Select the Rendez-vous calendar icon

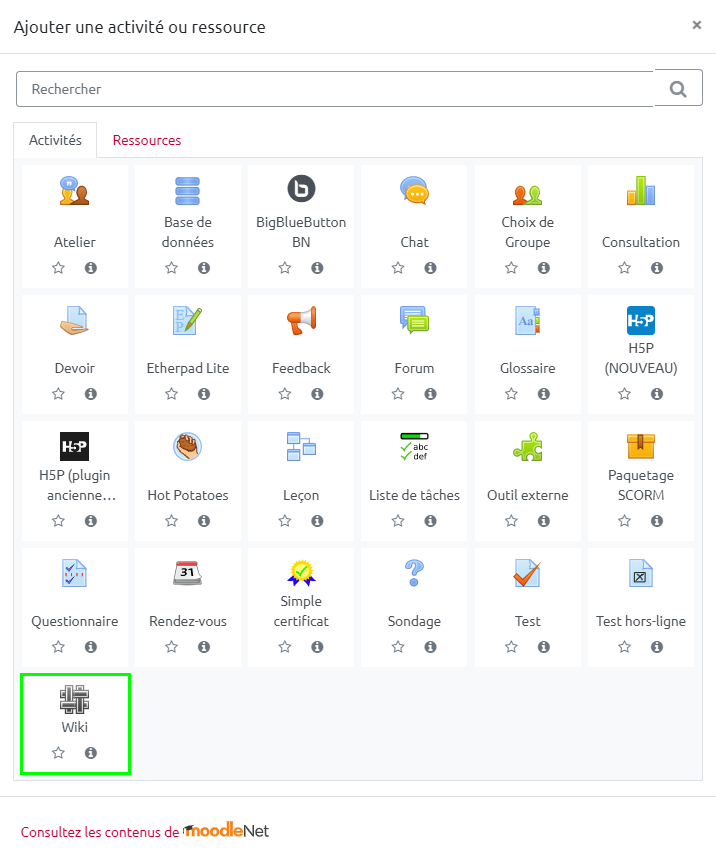coord(188,573)
